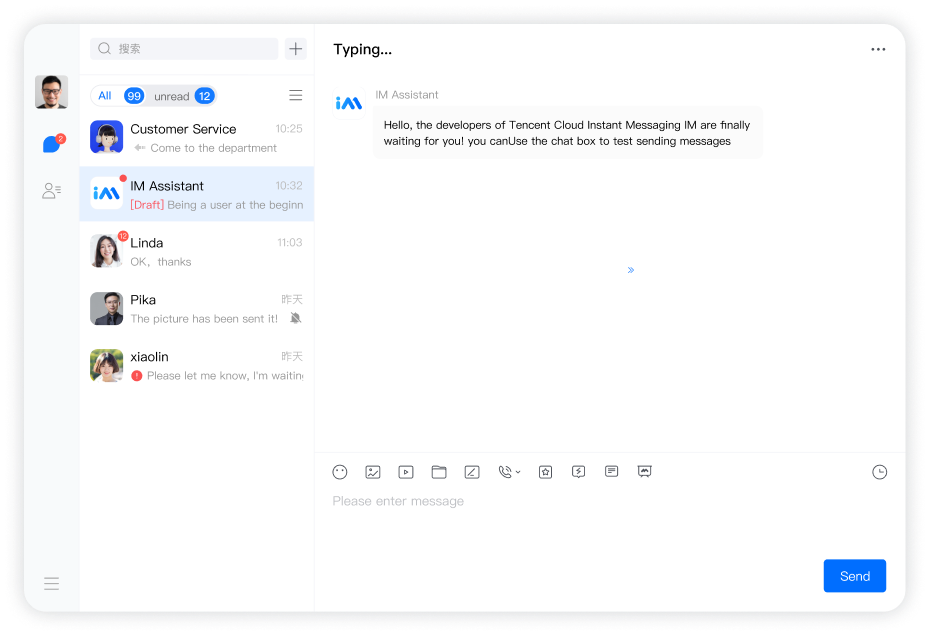Open the hamburger menu at sidebar bottom
The width and height of the screenshot is (927, 633).
(x=52, y=584)
